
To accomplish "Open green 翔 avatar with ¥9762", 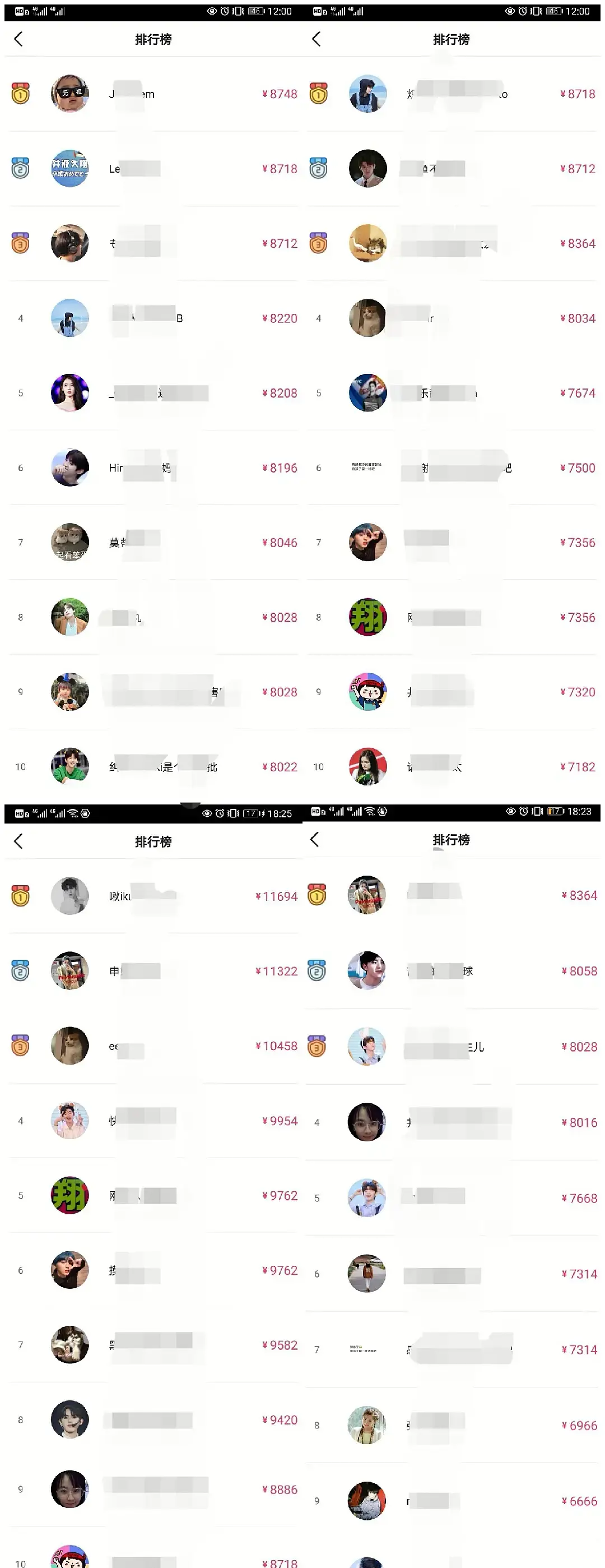I will [x=70, y=1195].
